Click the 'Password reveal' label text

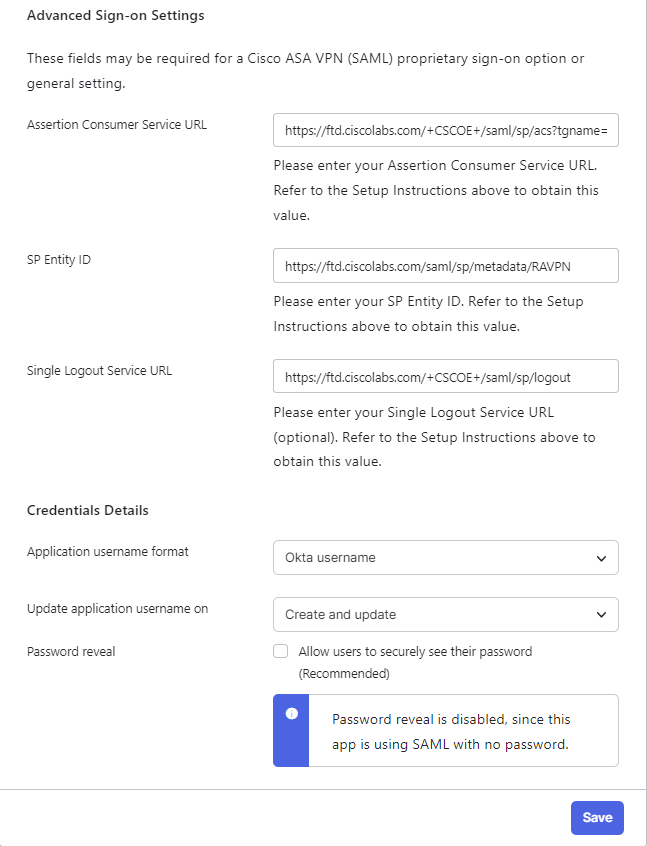click(x=71, y=651)
